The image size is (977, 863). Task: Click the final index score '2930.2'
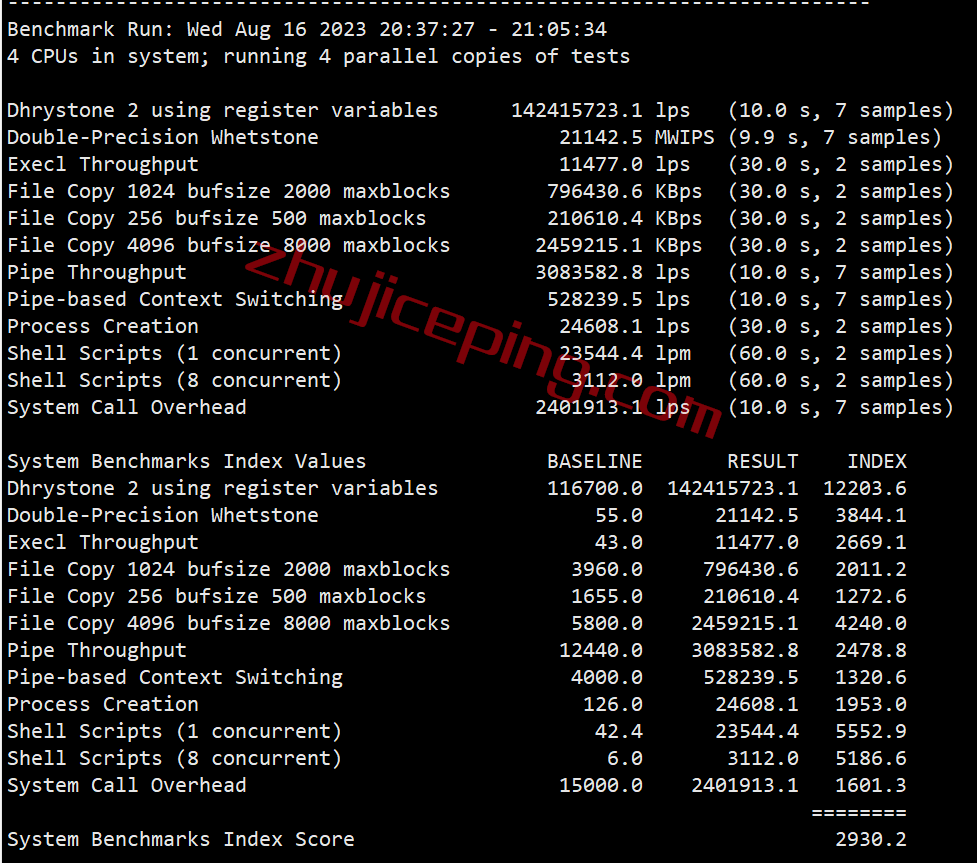point(870,839)
